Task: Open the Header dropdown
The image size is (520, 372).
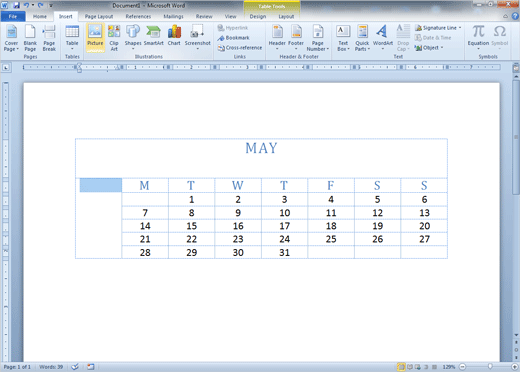Action: [277, 37]
